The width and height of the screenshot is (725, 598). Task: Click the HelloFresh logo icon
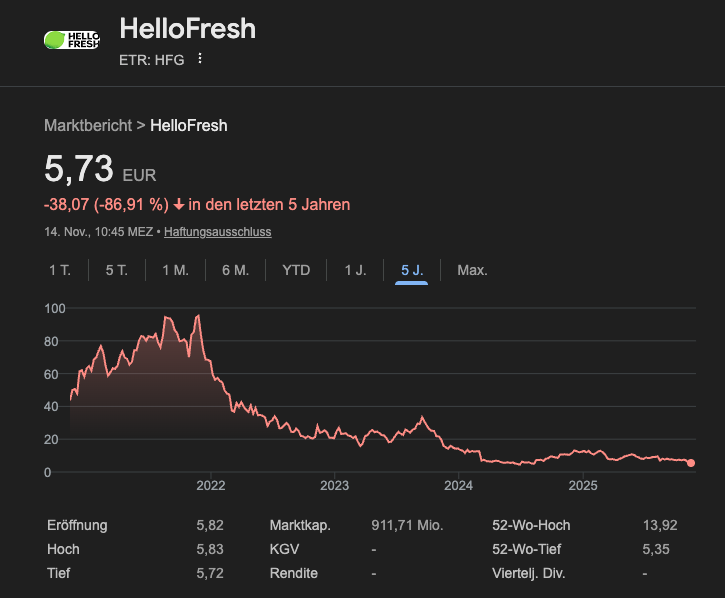tap(72, 40)
